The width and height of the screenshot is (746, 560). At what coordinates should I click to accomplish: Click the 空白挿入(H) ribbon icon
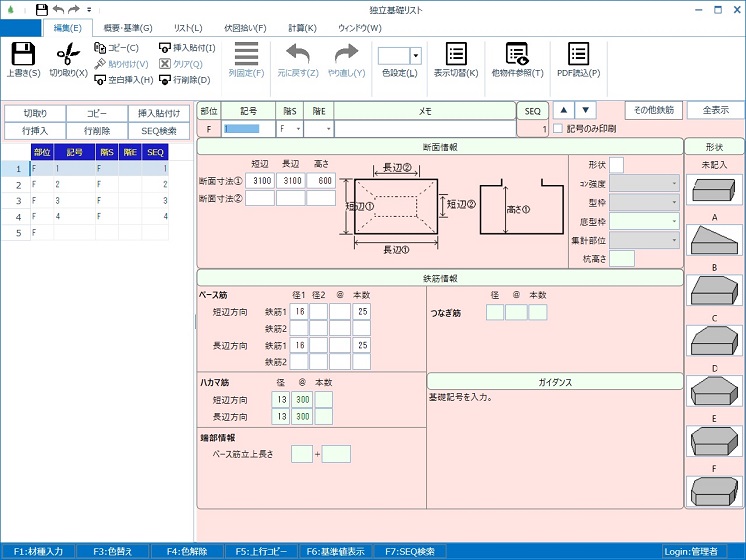(x=99, y=80)
